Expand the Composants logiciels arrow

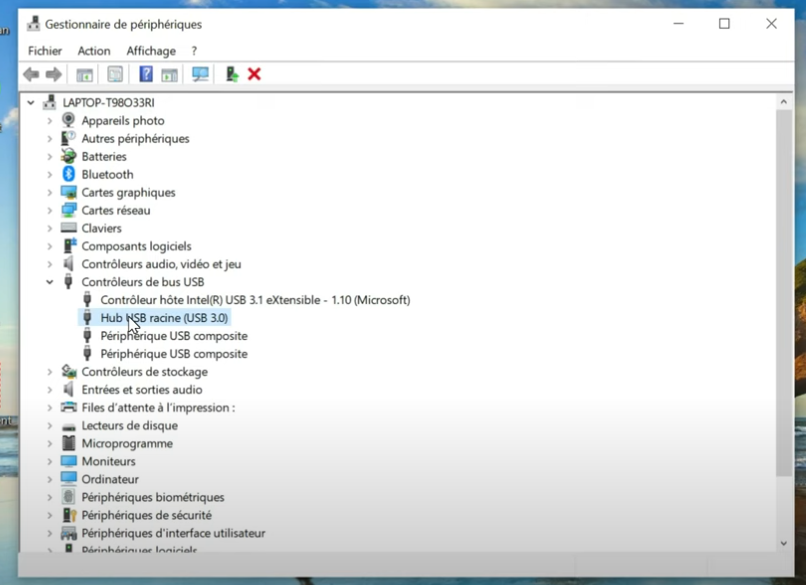(49, 246)
